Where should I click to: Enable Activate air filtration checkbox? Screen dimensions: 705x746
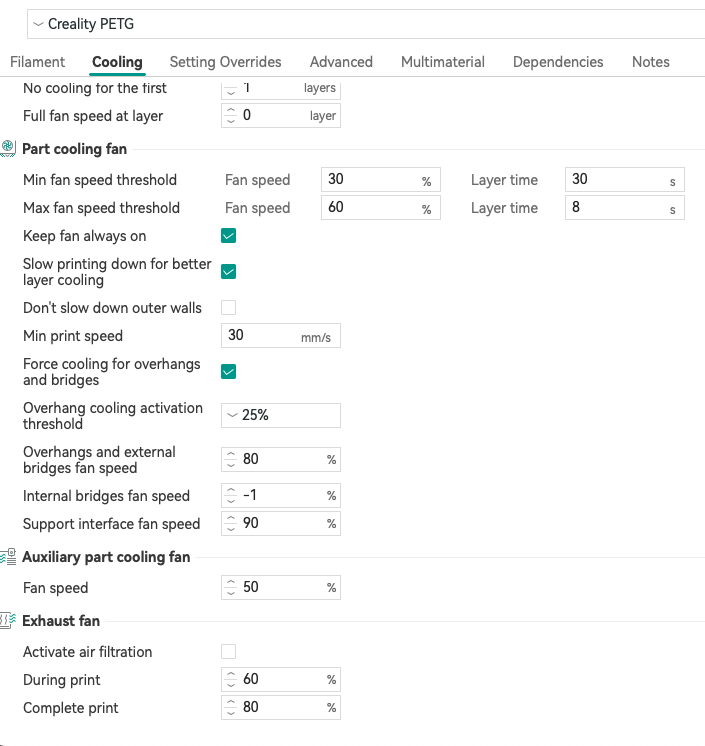click(x=228, y=652)
